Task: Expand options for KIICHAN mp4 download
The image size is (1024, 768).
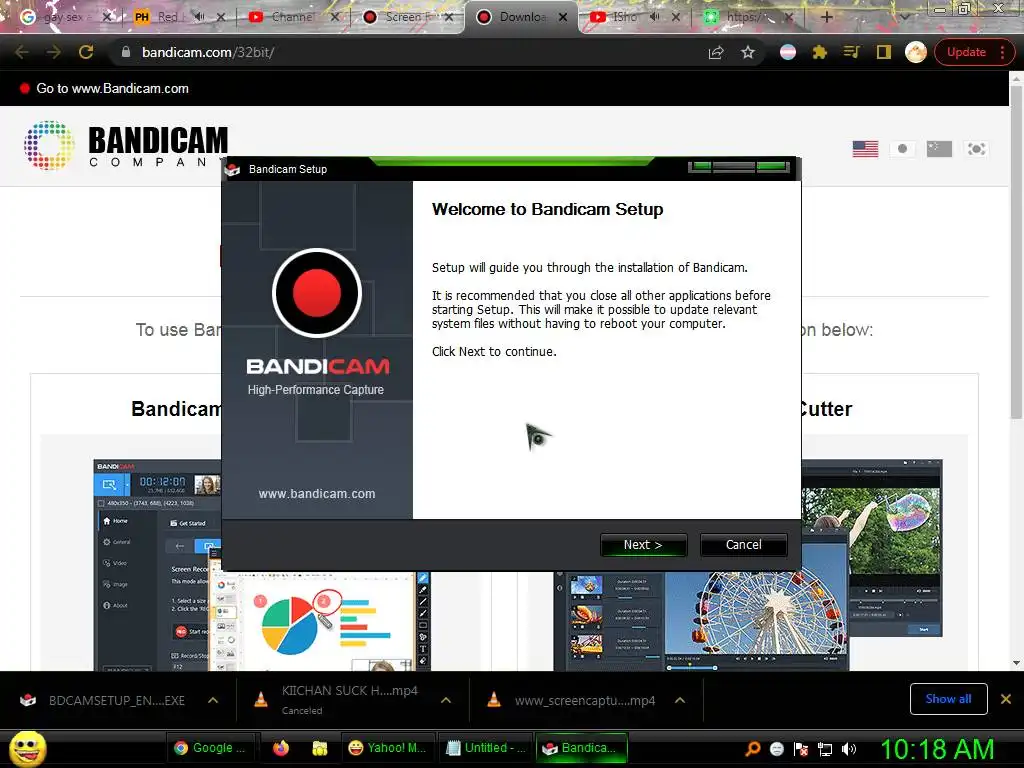Action: (446, 700)
